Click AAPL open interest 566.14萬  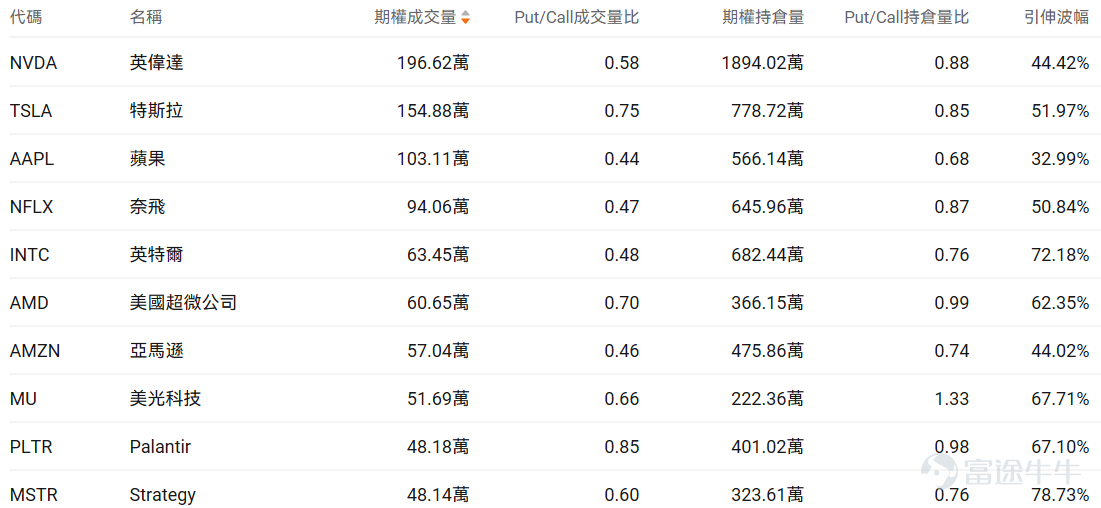[x=768, y=159]
